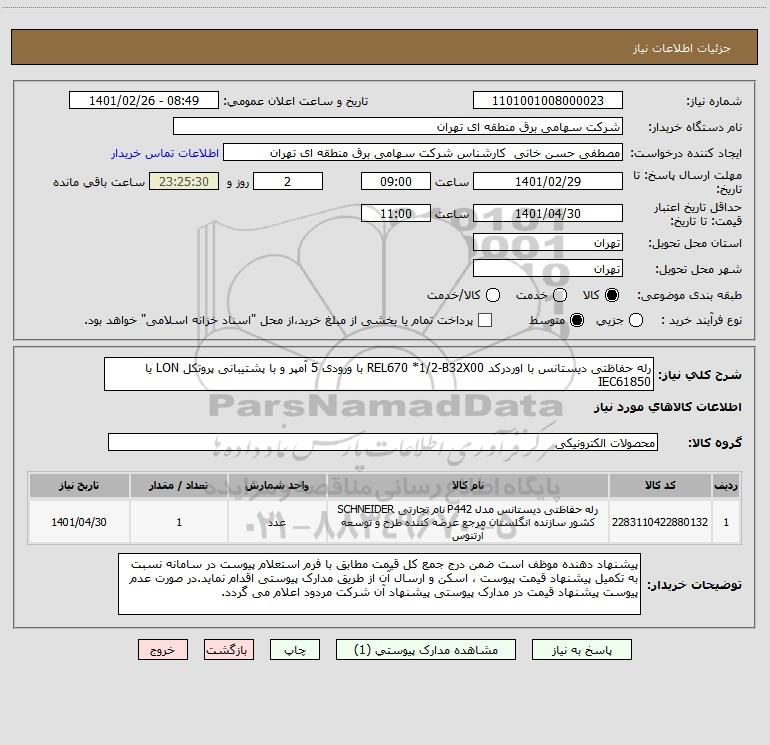Viewport: 770px width, 745px height.
Task: Click the بازگشت back button
Action: (x=229, y=650)
